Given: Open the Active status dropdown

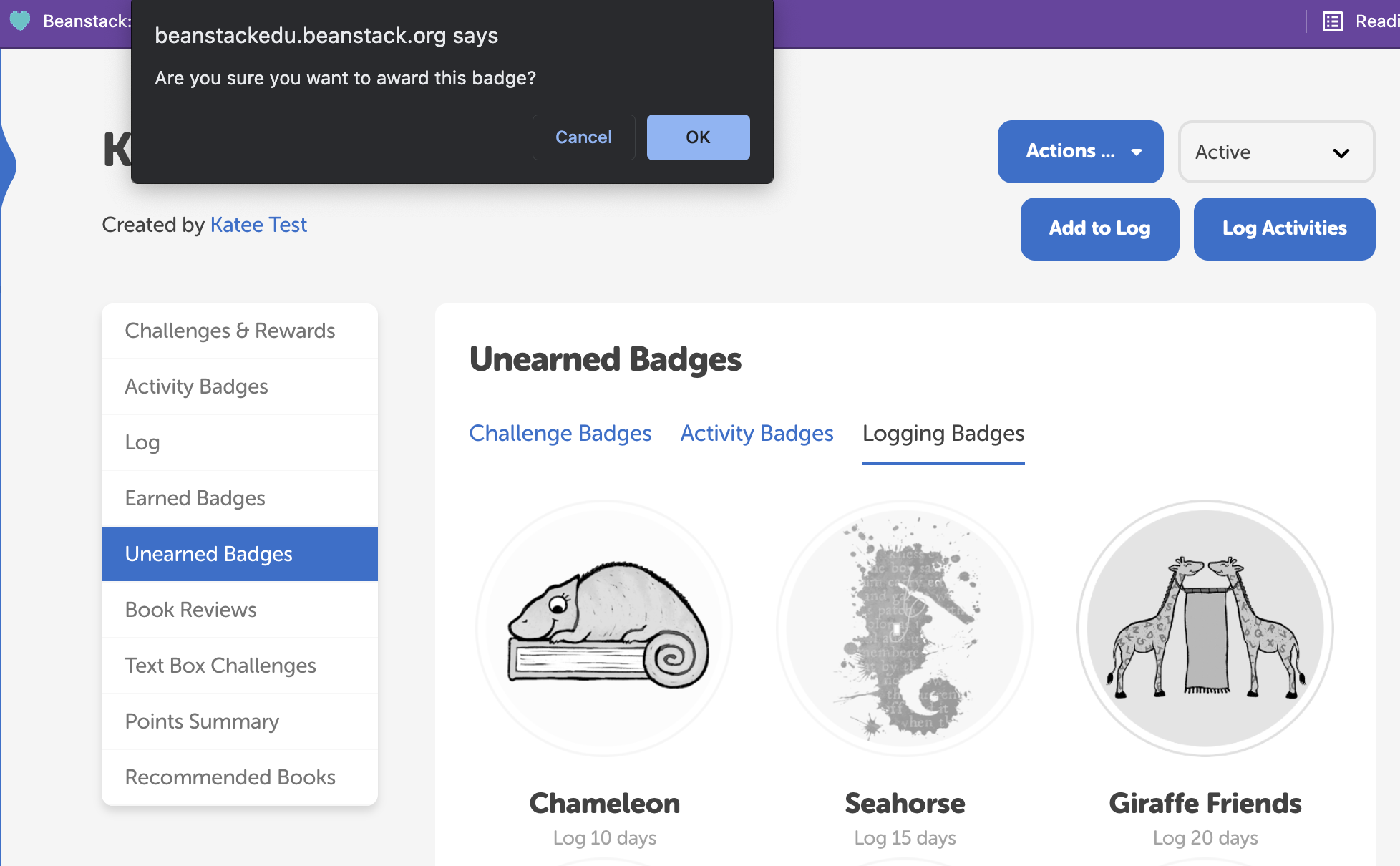Looking at the screenshot, I should click(1276, 152).
